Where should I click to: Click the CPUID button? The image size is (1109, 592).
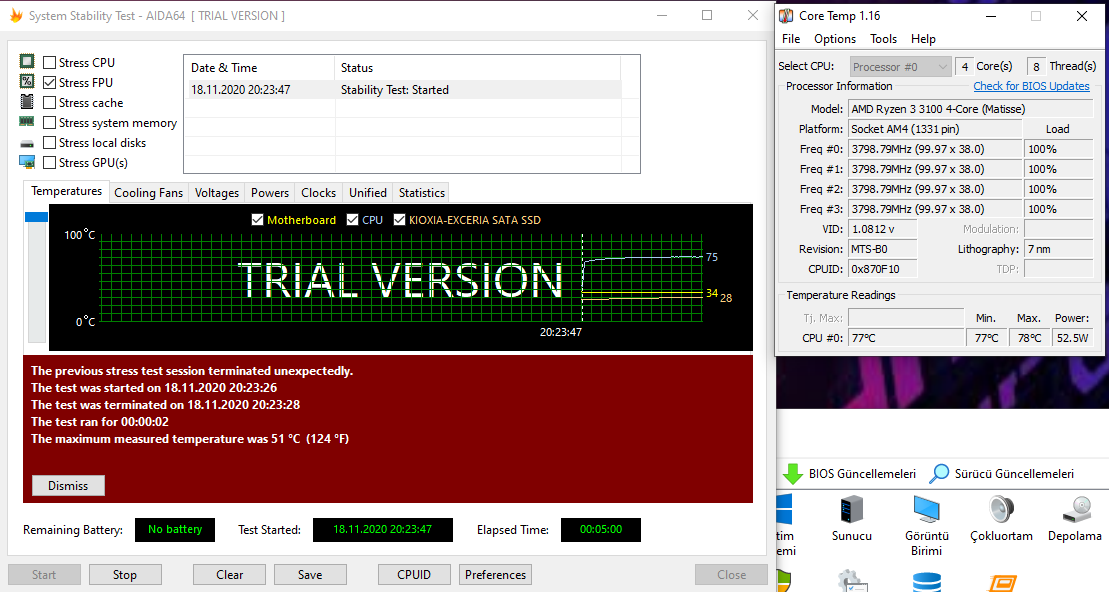(x=414, y=574)
